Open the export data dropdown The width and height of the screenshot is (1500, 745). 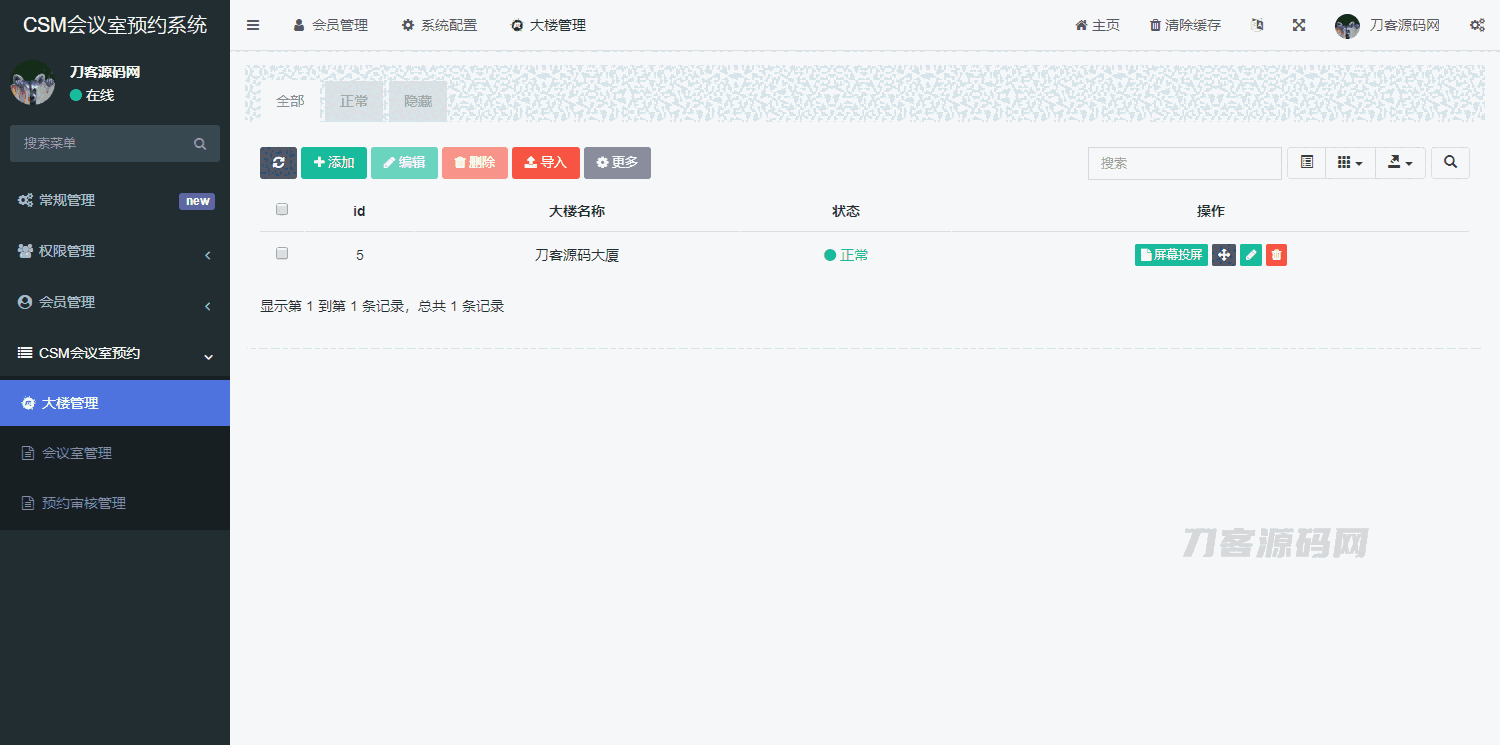[x=1400, y=163]
